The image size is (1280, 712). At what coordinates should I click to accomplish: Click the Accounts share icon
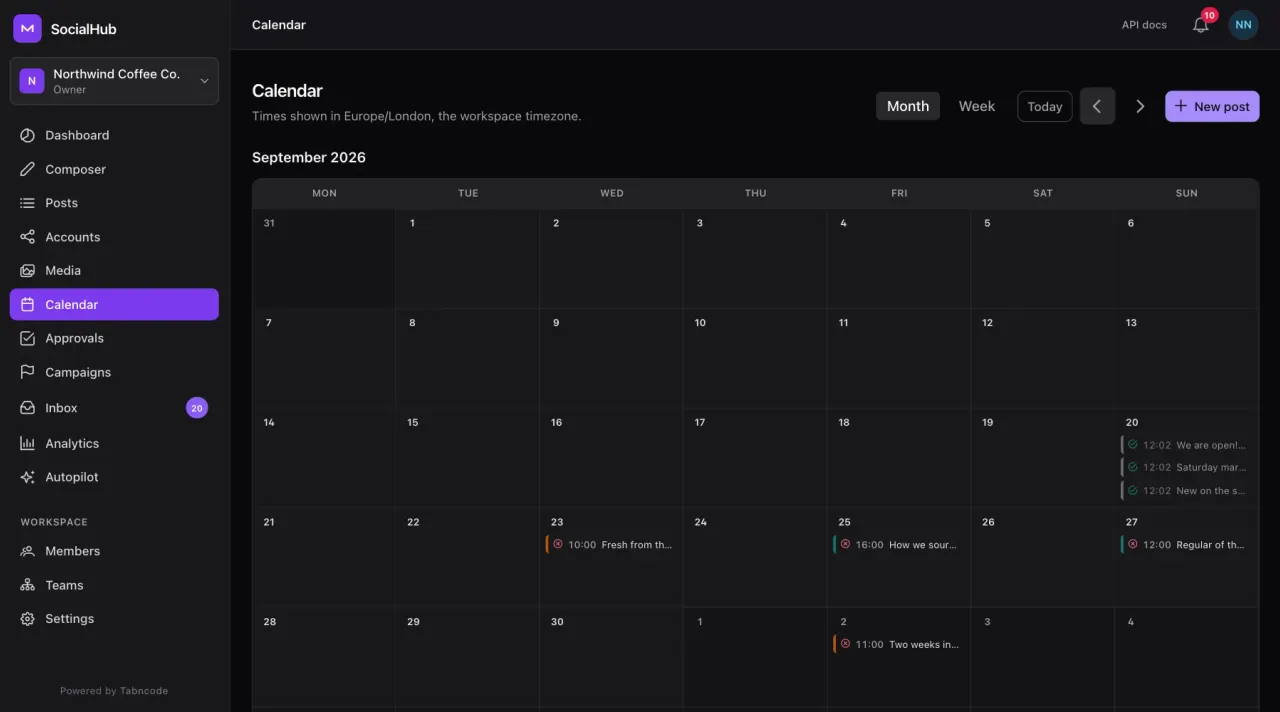[27, 237]
